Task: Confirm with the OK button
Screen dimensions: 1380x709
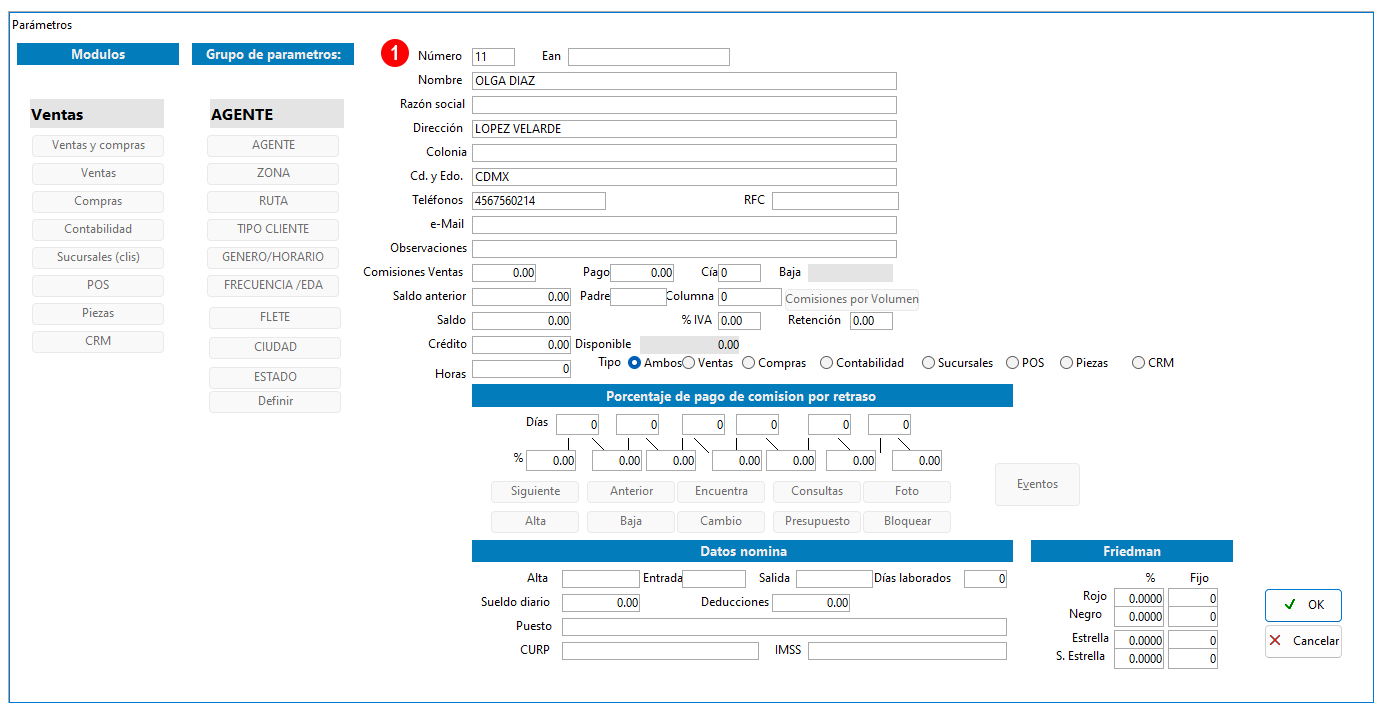Action: 1303,605
